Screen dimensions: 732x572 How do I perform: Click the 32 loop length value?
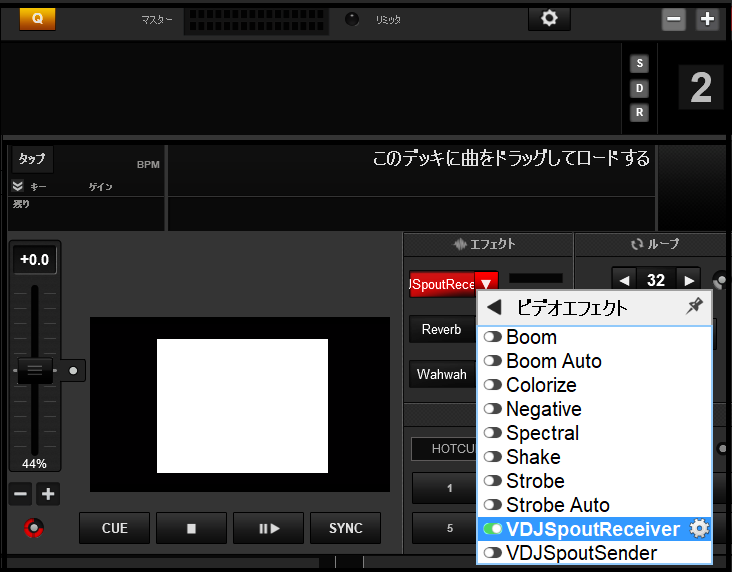[x=656, y=280]
